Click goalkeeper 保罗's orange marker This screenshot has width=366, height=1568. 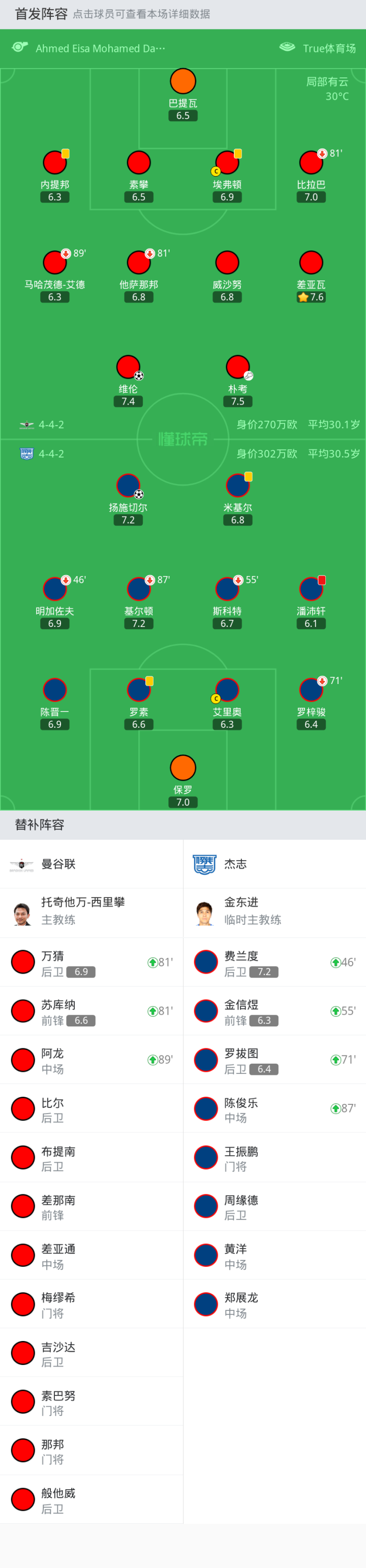pyautogui.click(x=183, y=767)
